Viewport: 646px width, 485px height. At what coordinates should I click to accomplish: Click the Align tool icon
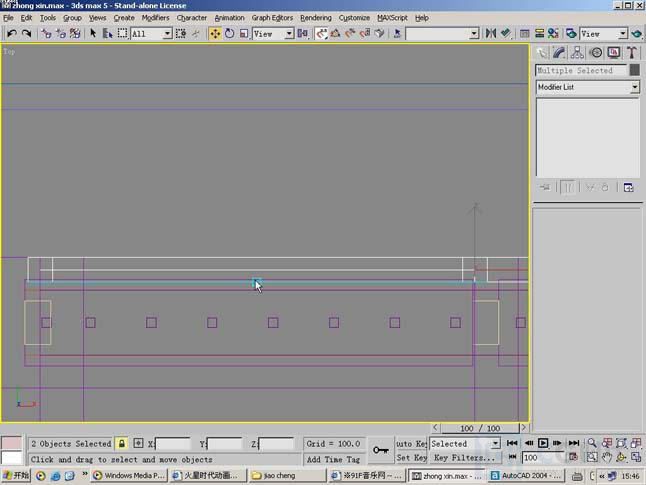(506, 33)
